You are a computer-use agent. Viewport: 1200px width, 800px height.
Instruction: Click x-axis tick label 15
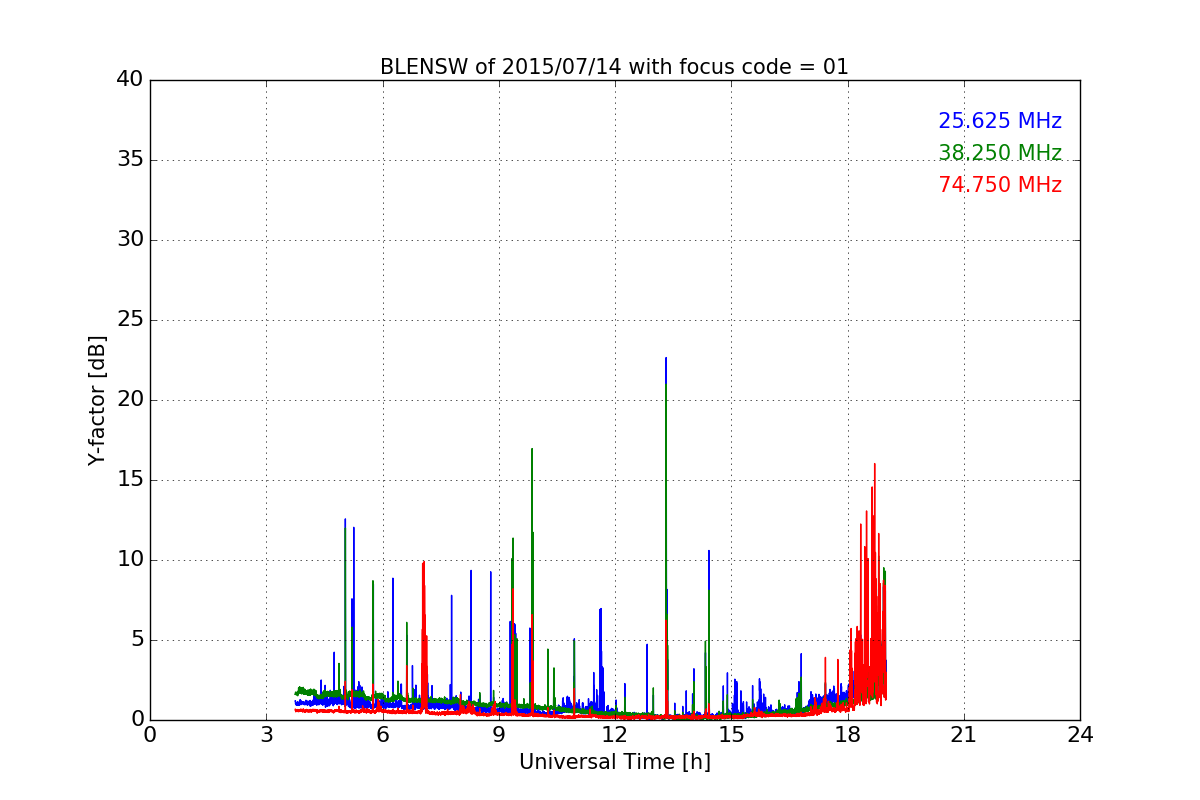click(x=731, y=734)
